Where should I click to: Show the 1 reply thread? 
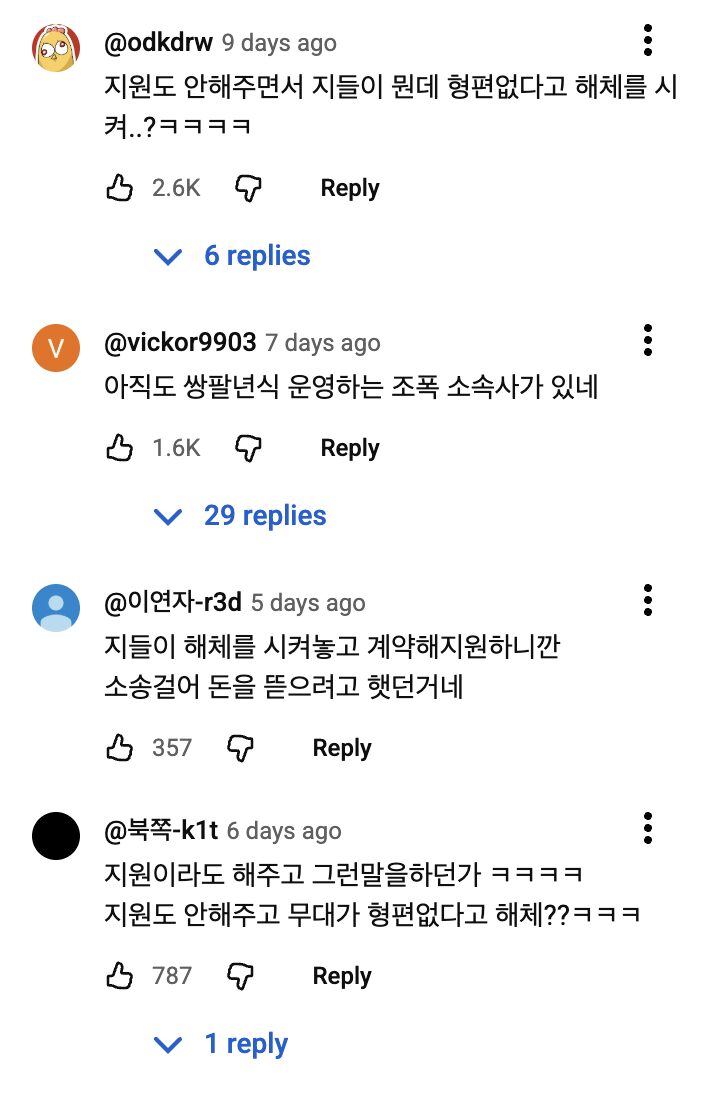[x=222, y=1044]
